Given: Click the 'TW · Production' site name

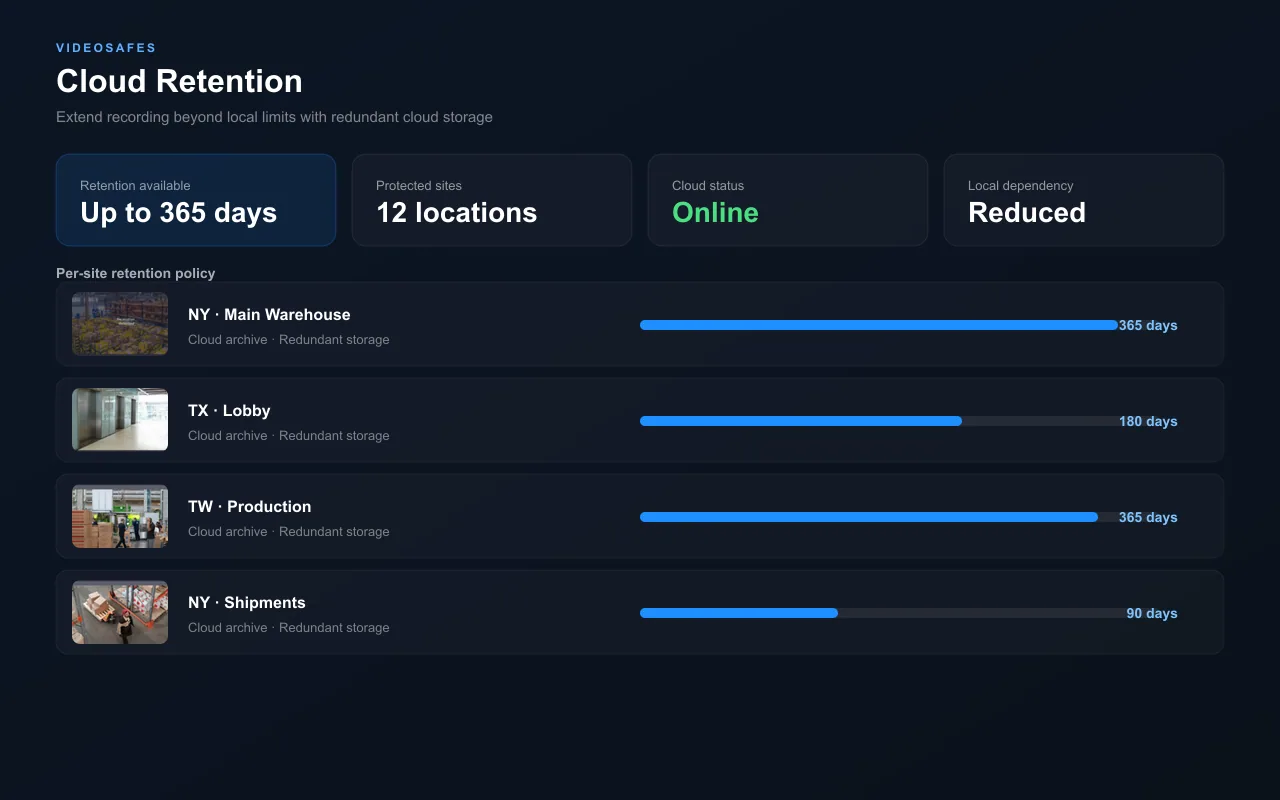Looking at the screenshot, I should pos(249,506).
